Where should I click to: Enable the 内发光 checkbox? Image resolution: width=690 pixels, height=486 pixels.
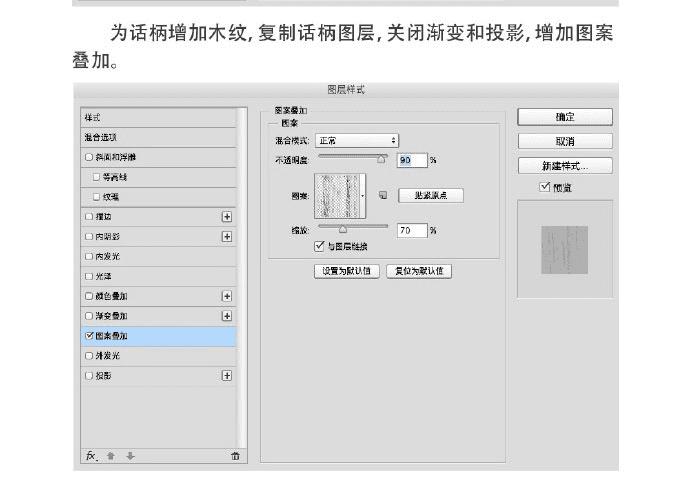89,256
